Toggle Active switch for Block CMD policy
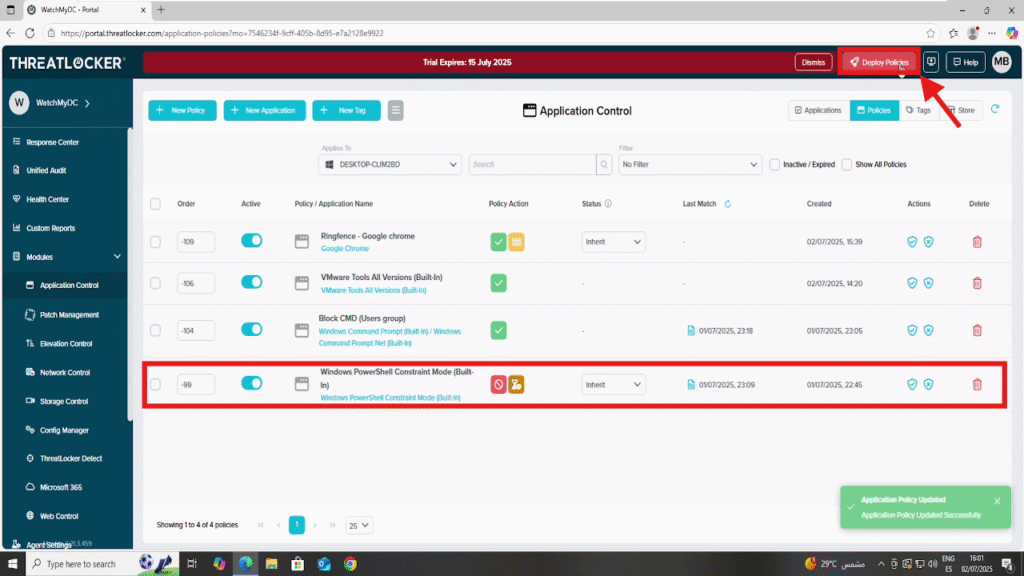 click(x=251, y=329)
